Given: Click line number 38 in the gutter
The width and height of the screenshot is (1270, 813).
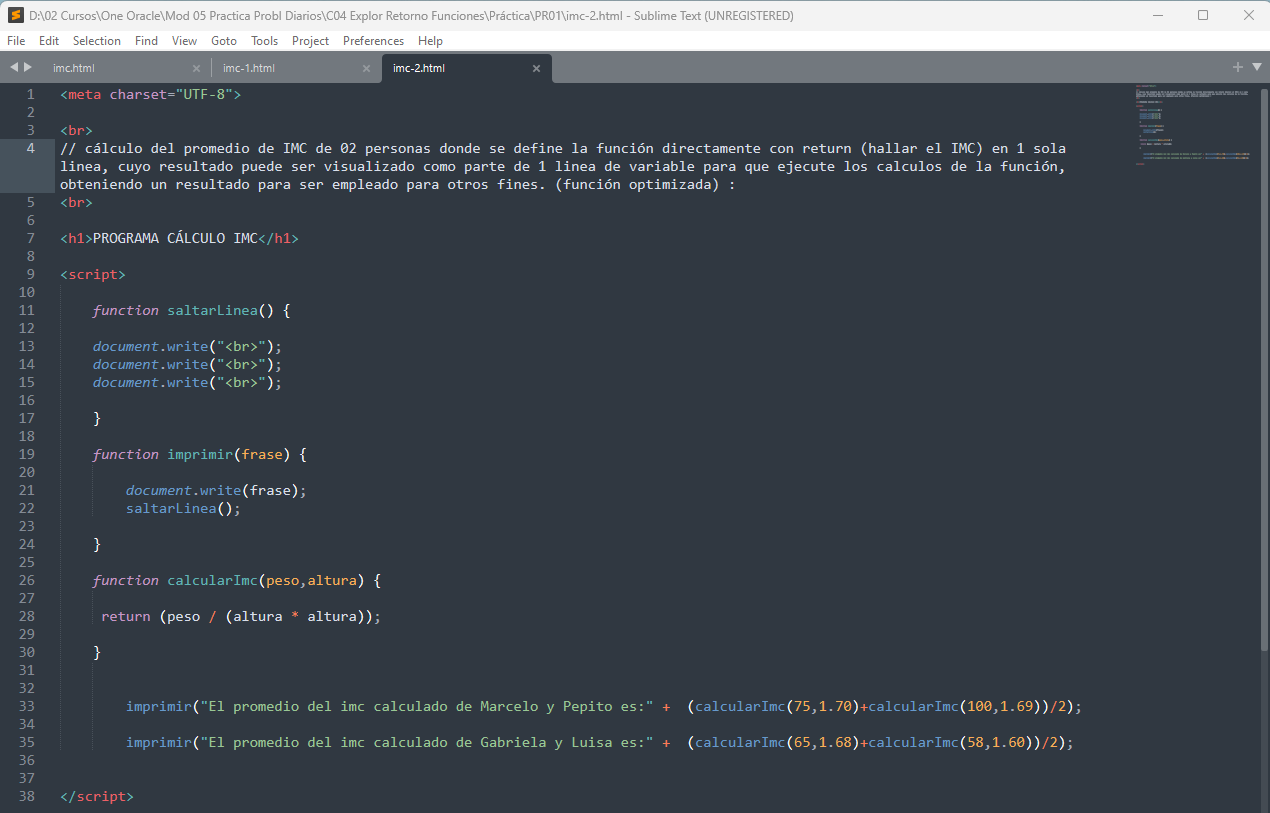Looking at the screenshot, I should point(27,796).
